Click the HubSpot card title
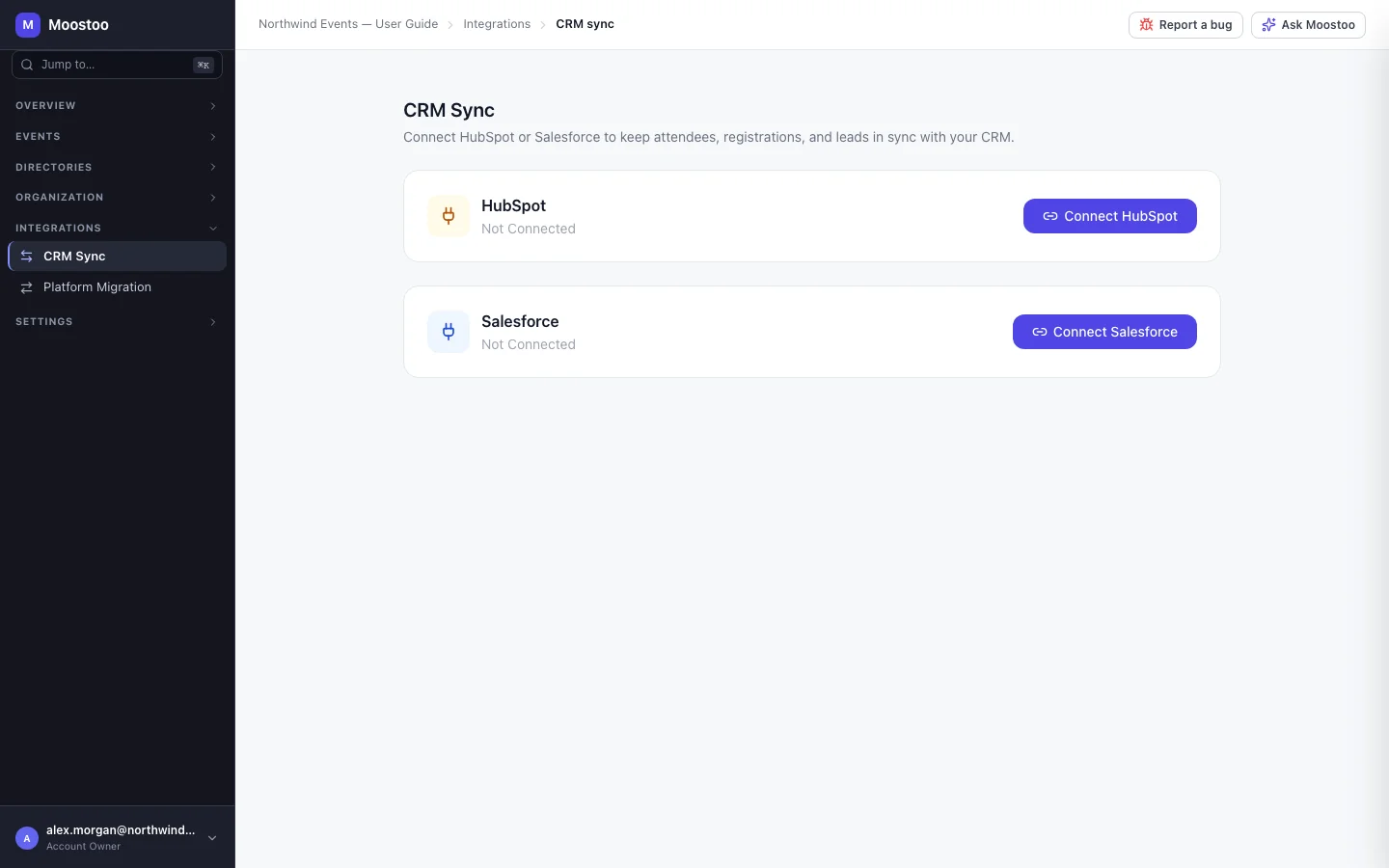This screenshot has width=1389, height=868. point(513,205)
